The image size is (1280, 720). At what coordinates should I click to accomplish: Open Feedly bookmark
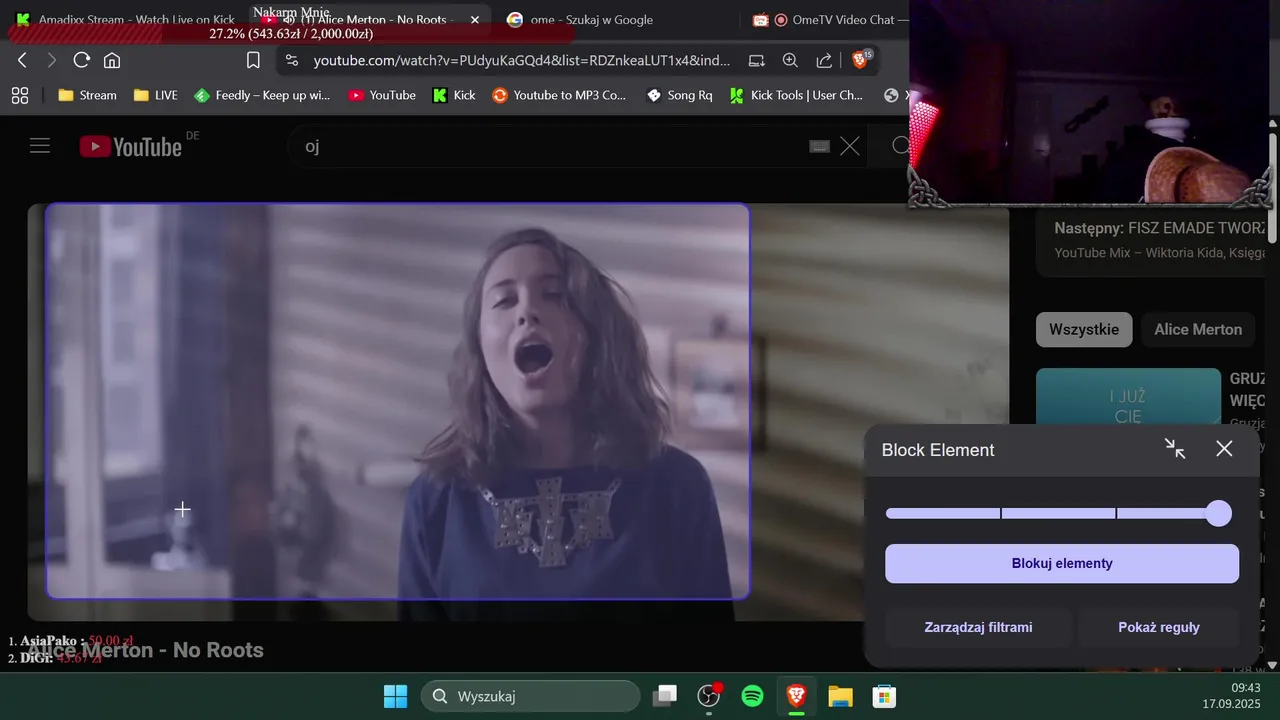click(261, 95)
